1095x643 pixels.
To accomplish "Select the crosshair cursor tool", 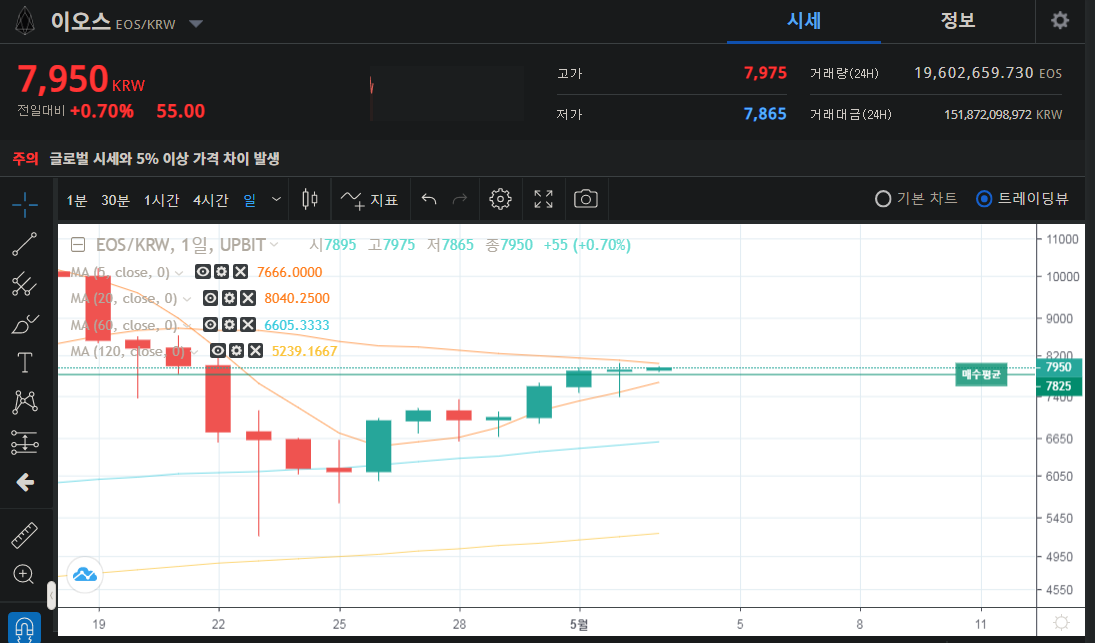I will pyautogui.click(x=25, y=204).
